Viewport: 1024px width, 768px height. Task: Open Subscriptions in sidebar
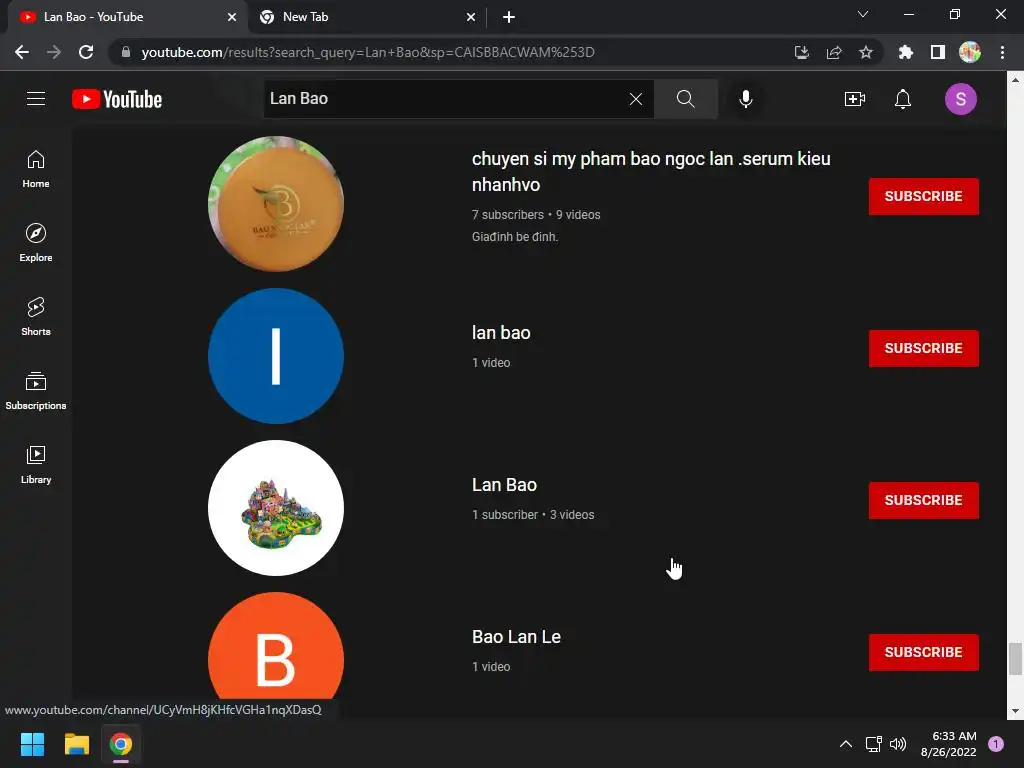(36, 391)
